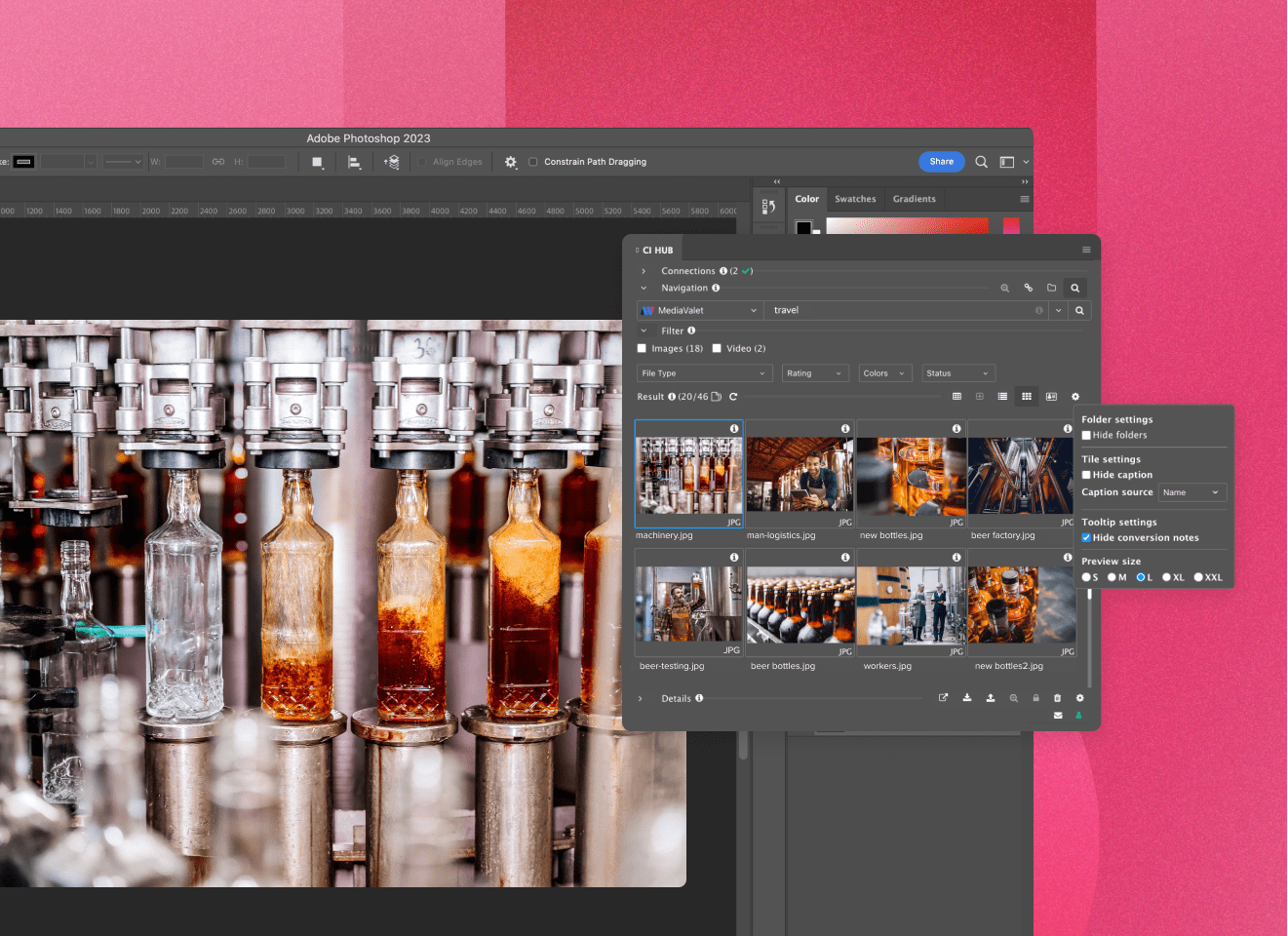
Task: Open the result view settings gear
Action: click(x=1075, y=397)
